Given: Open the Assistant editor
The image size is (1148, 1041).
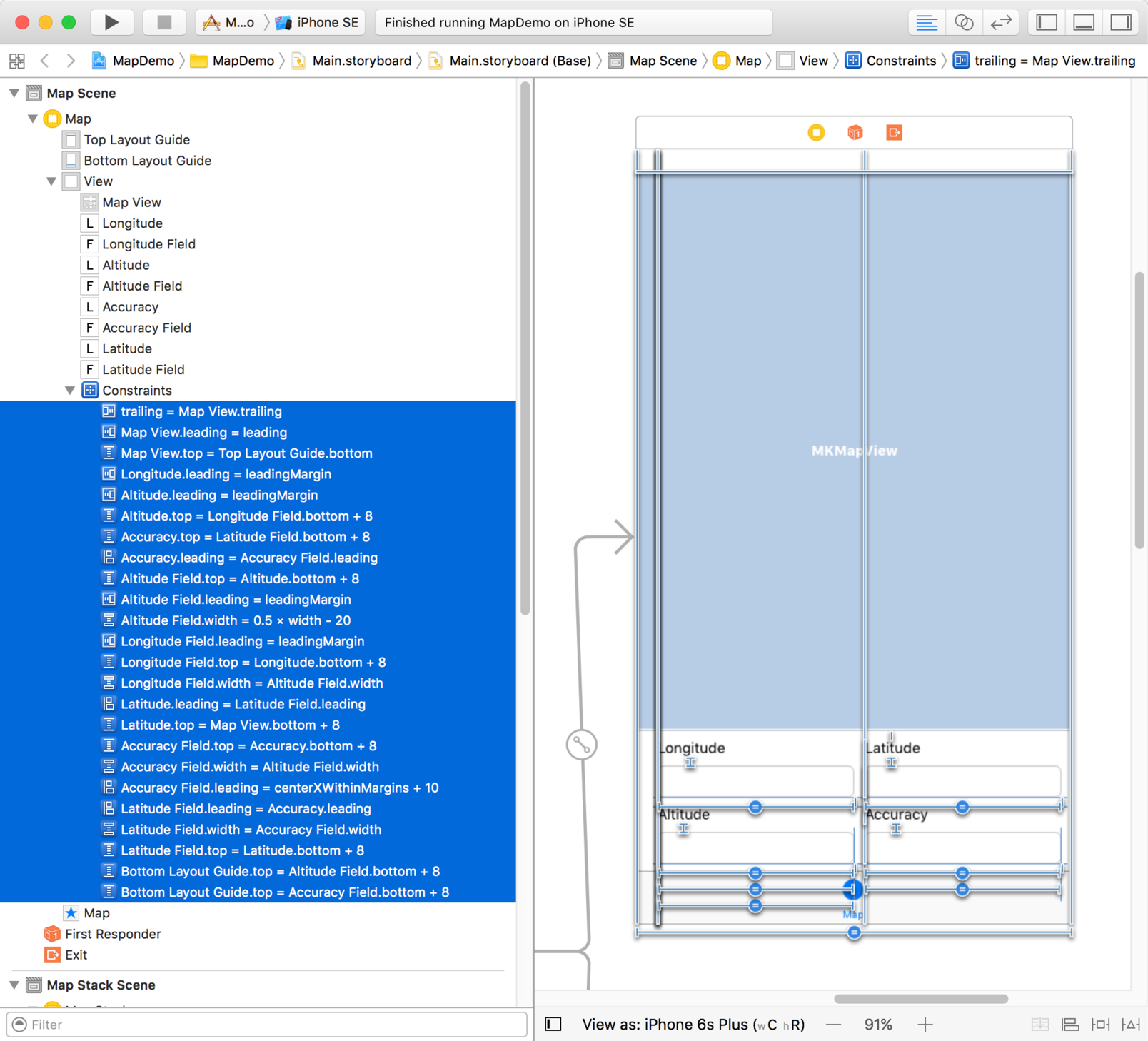Looking at the screenshot, I should [963, 22].
